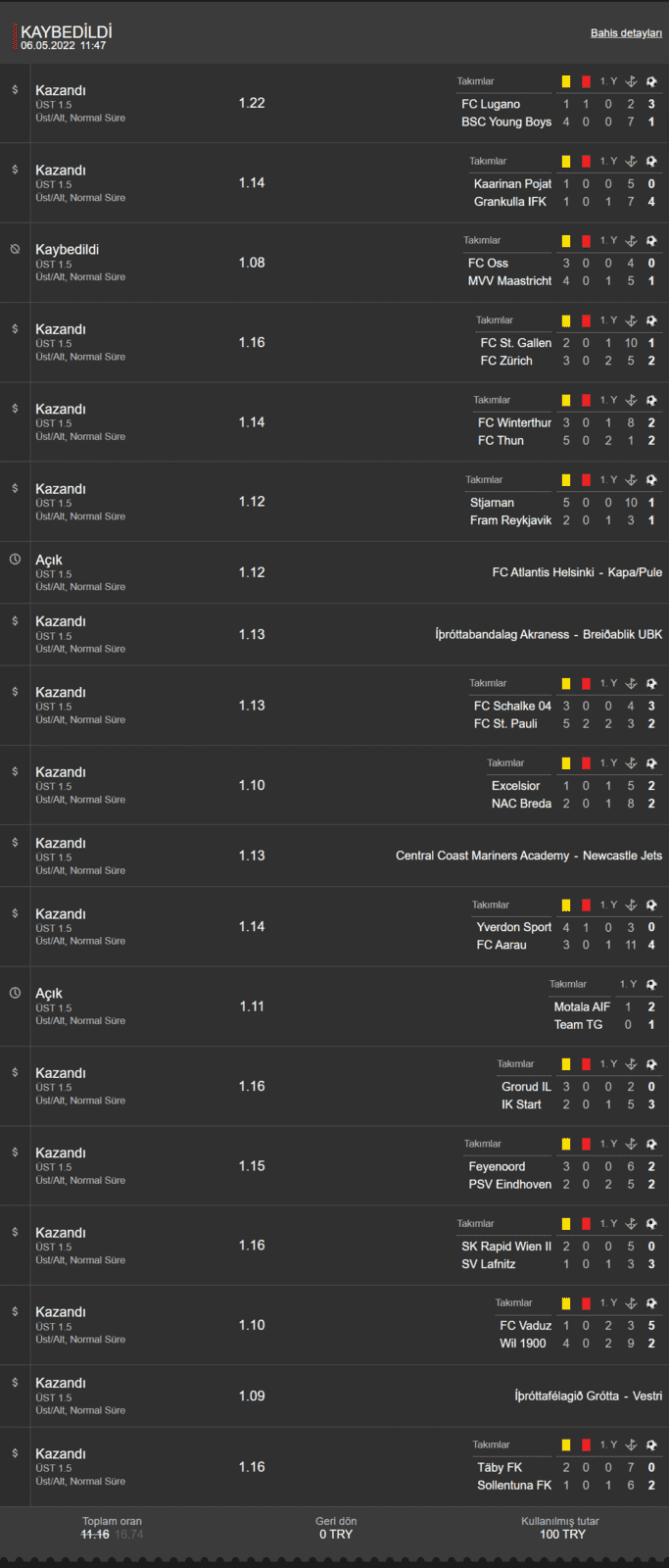The height and width of the screenshot is (1568, 669).
Task: Open the Bahis detayları link
Action: [626, 33]
